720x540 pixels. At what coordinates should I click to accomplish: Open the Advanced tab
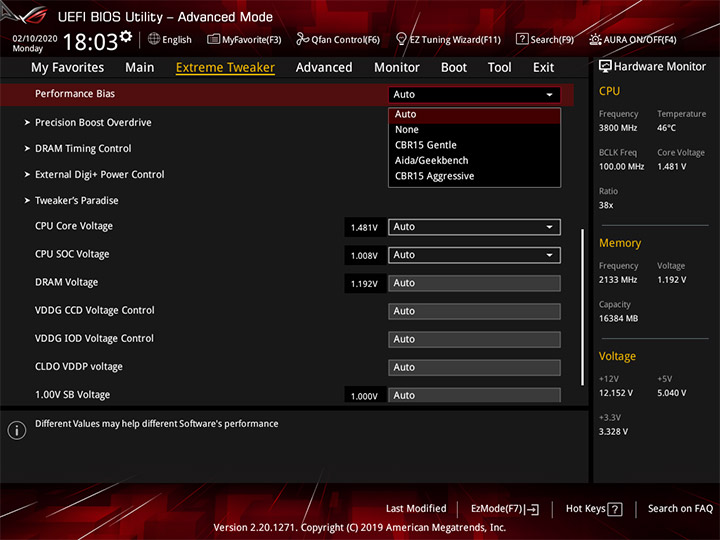(324, 68)
